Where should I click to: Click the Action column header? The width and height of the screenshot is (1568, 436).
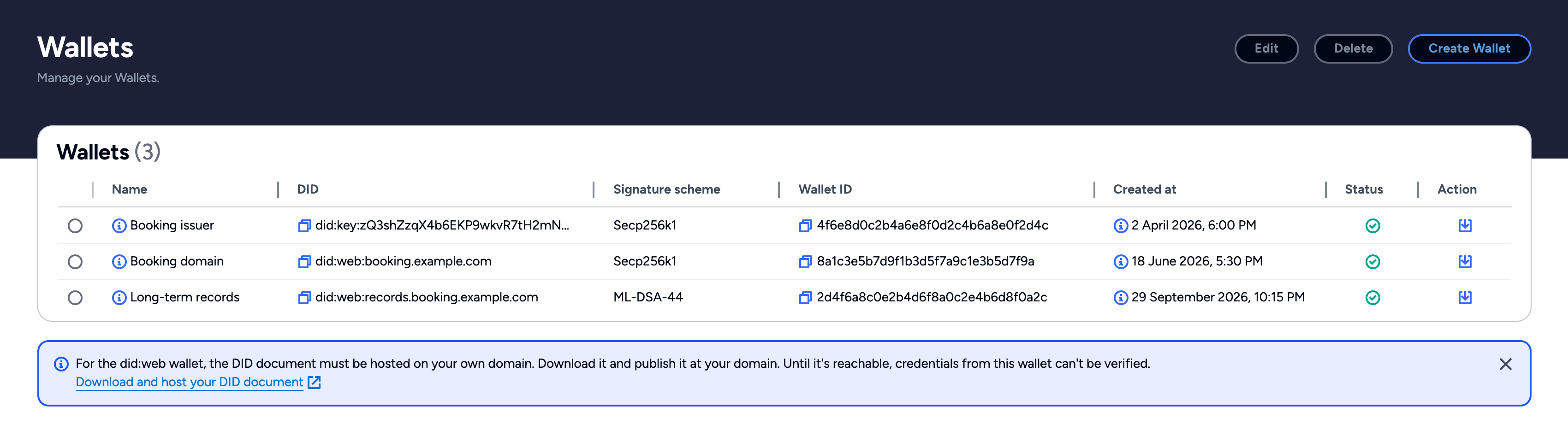click(x=1456, y=190)
